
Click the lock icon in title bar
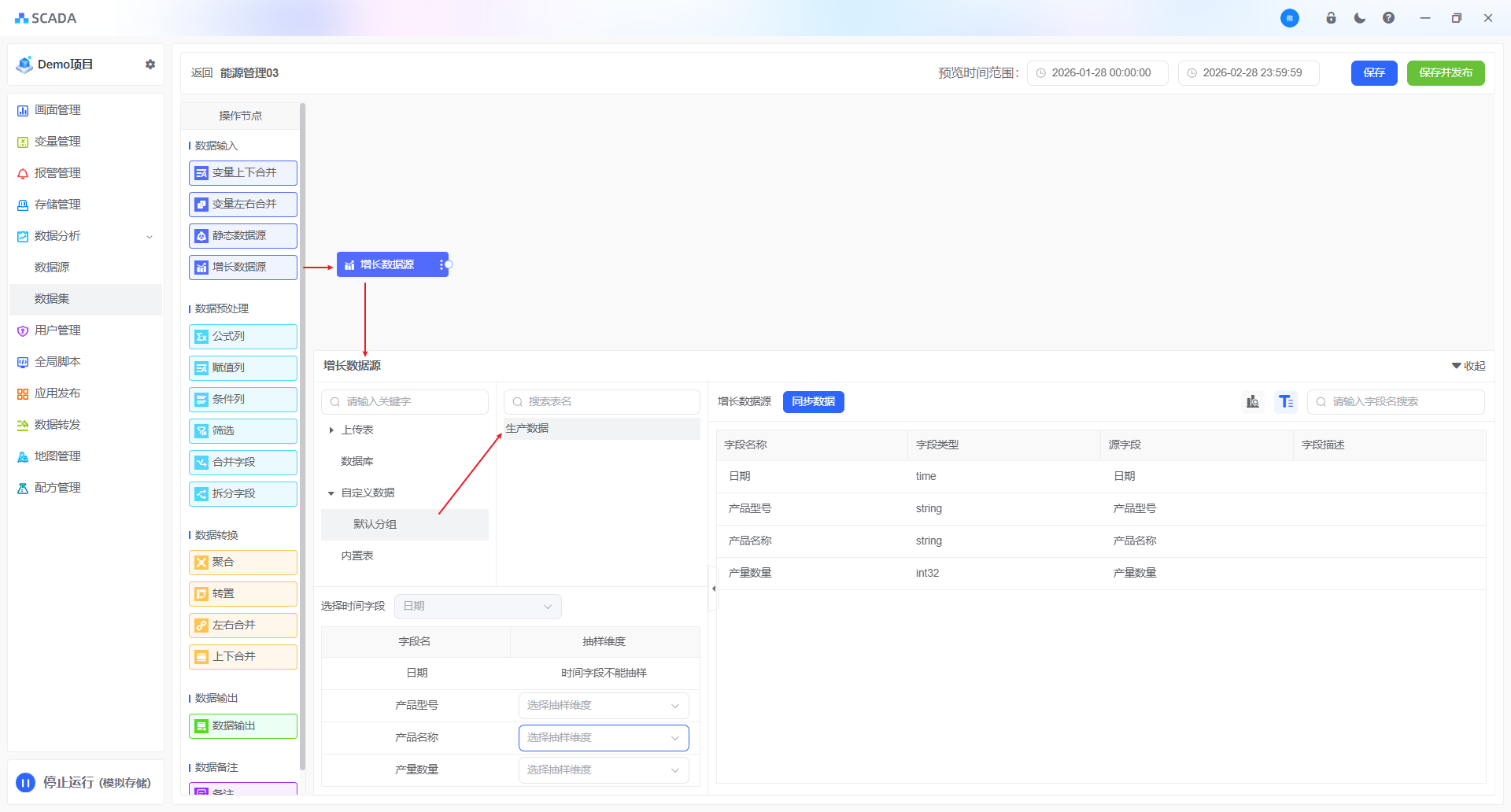point(1331,18)
